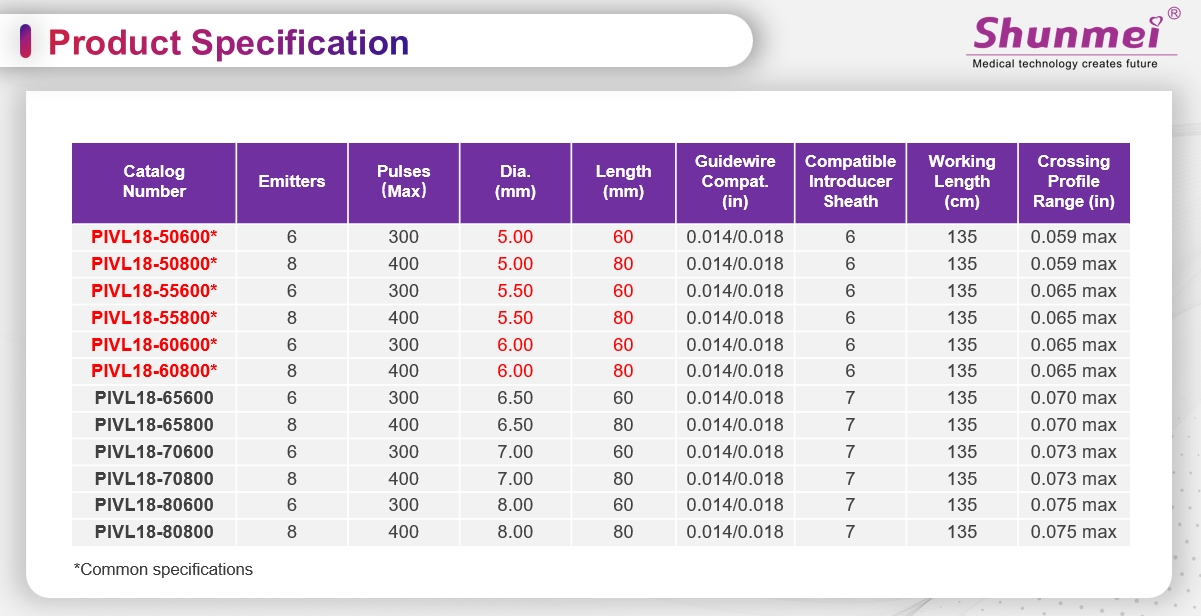The height and width of the screenshot is (616, 1201).
Task: Click catalog number PIVL18-80800
Action: click(154, 532)
